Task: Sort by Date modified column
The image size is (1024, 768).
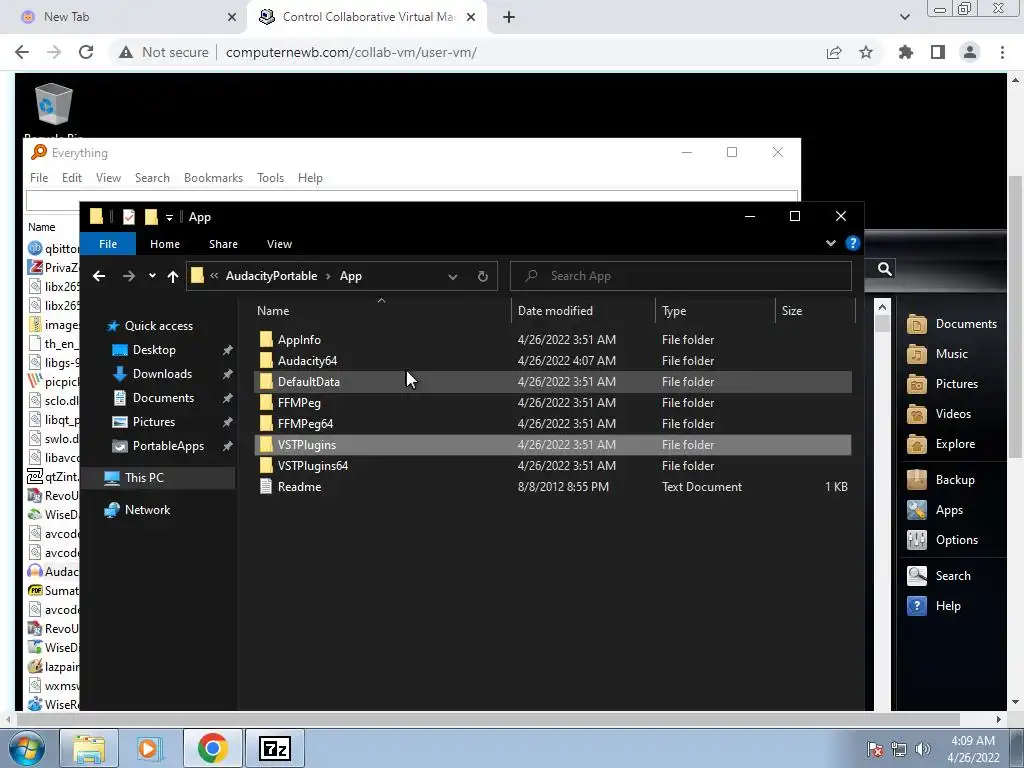Action: [556, 311]
